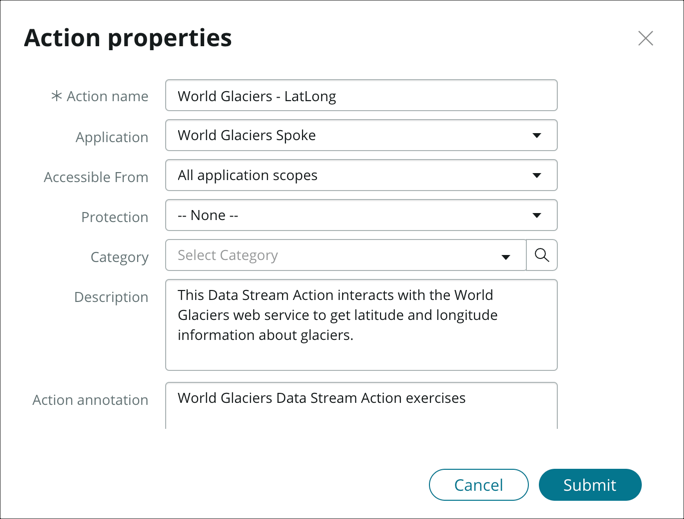
Task: Click the Category field label
Action: click(x=120, y=257)
